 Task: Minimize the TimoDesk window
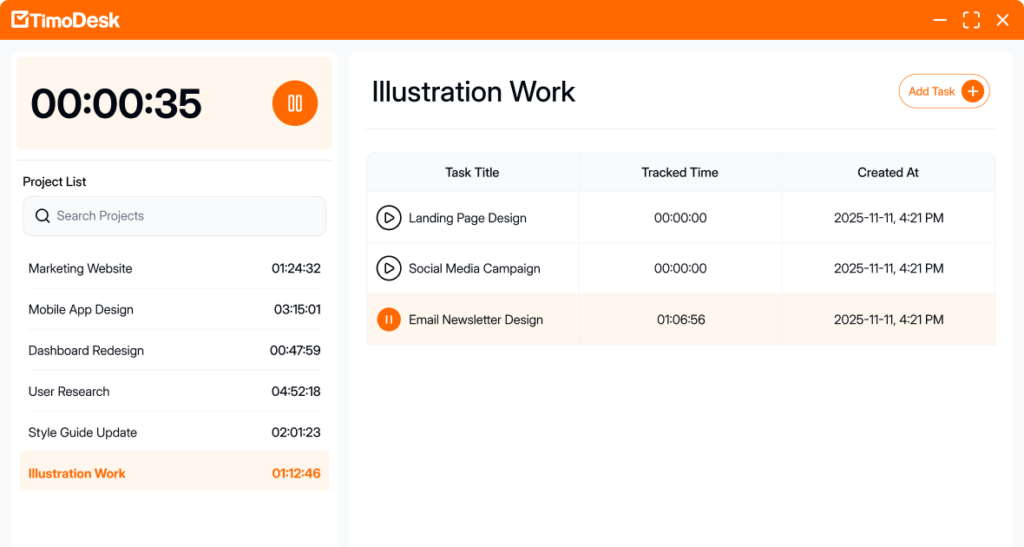[940, 20]
